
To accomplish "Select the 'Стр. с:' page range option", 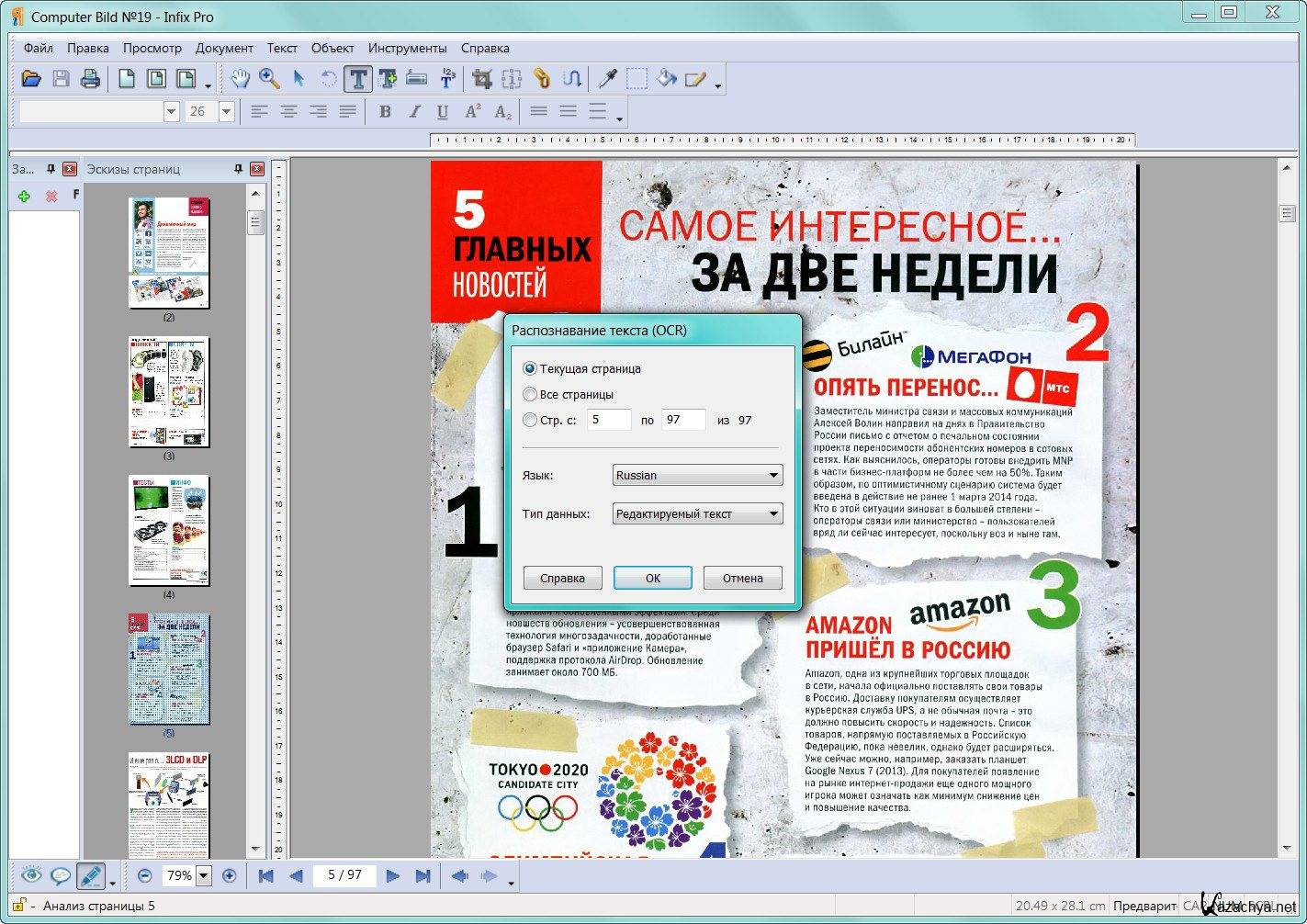I will click(x=530, y=420).
